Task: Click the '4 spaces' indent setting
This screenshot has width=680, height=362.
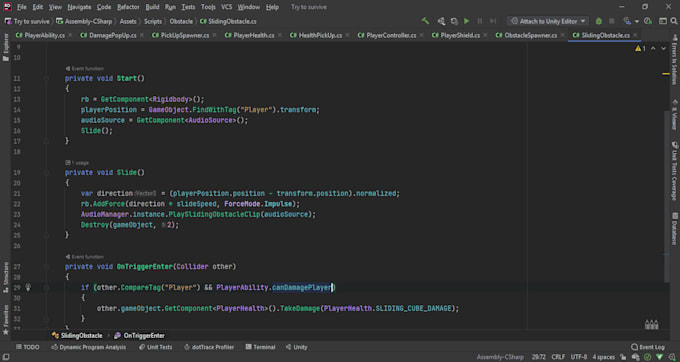Action: click(x=604, y=357)
